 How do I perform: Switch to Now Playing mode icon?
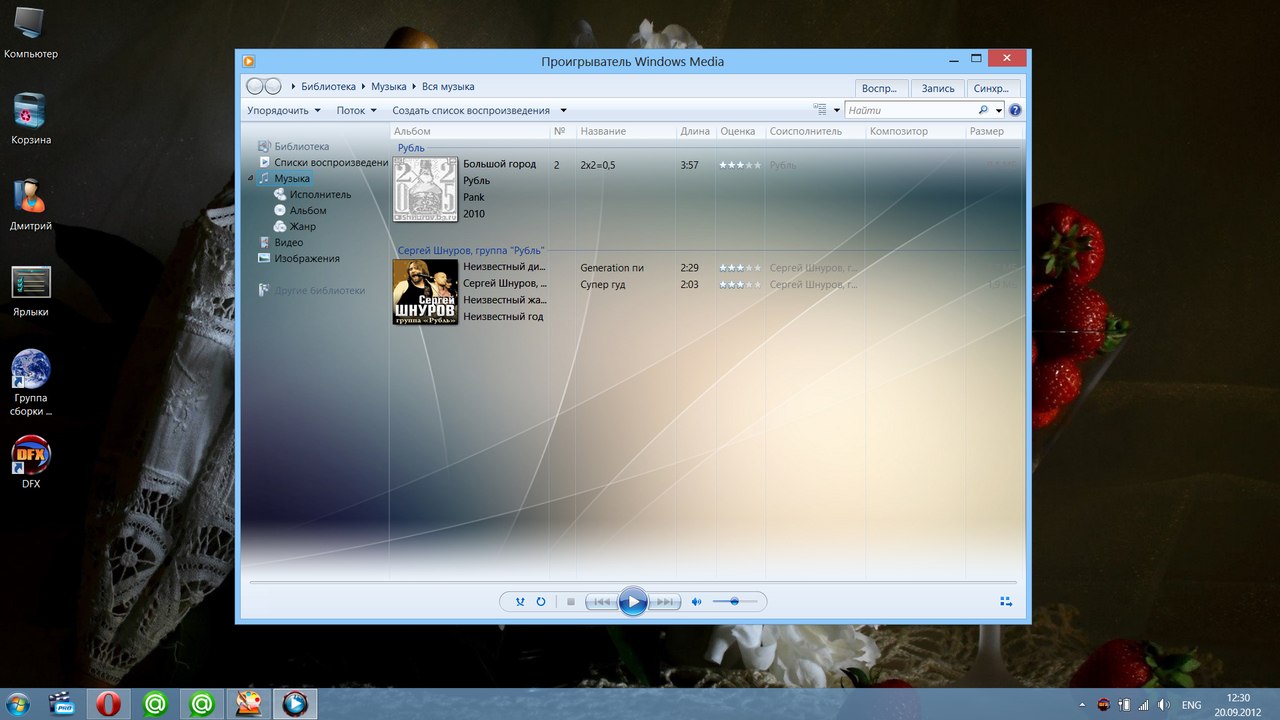[1006, 602]
